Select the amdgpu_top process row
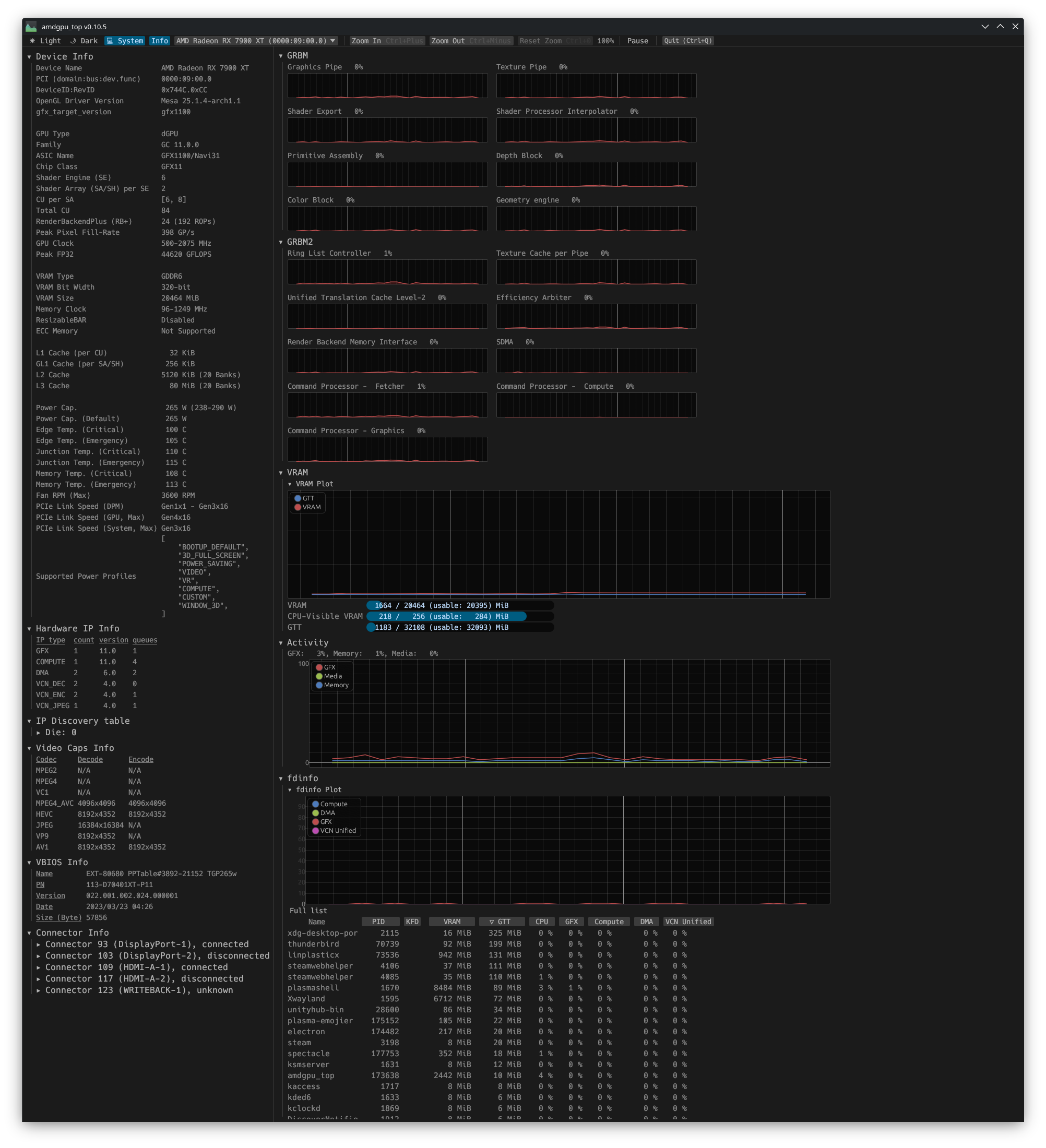Screen dimensions: 1046x1148 (488, 1075)
